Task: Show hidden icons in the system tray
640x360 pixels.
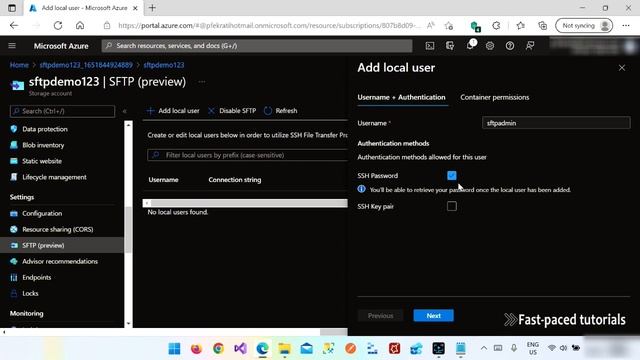Action: click(484, 348)
